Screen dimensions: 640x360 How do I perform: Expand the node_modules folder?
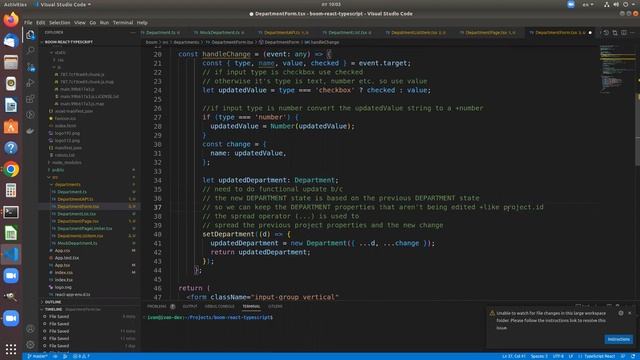pos(67,162)
